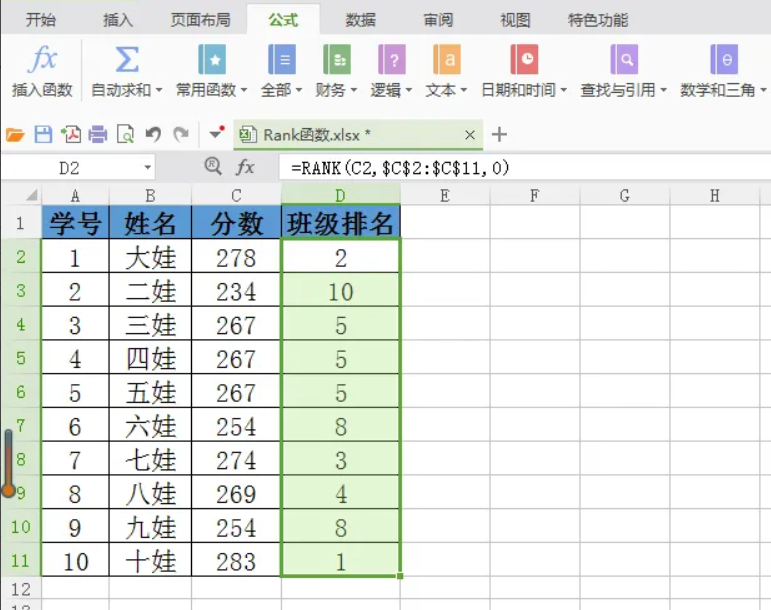Expand the Lookup and Reference (查找与引用) dropdown arrow
The height and width of the screenshot is (610, 771).
663,90
